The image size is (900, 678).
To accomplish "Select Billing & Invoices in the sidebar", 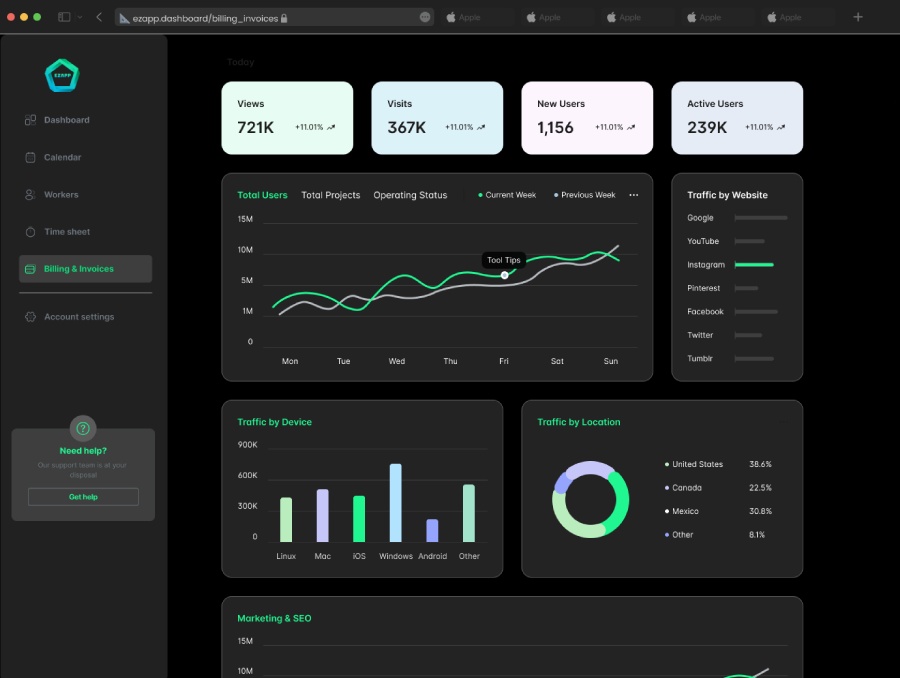I will (85, 269).
